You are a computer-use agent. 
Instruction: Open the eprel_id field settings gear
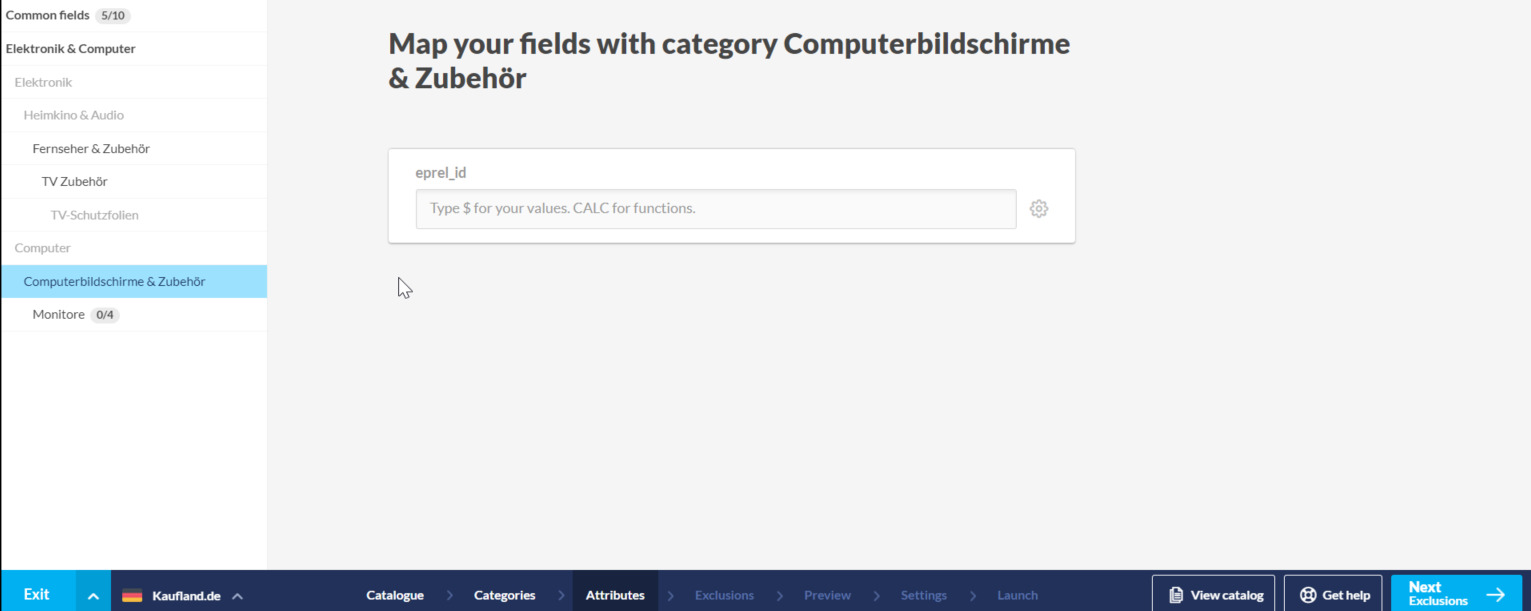tap(1039, 209)
